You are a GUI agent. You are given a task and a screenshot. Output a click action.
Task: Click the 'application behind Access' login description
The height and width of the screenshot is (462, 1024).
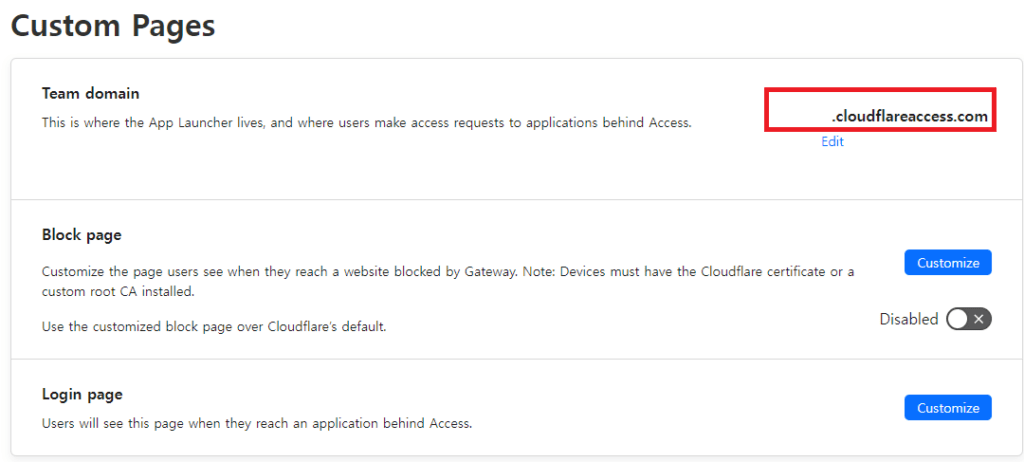(x=257, y=423)
